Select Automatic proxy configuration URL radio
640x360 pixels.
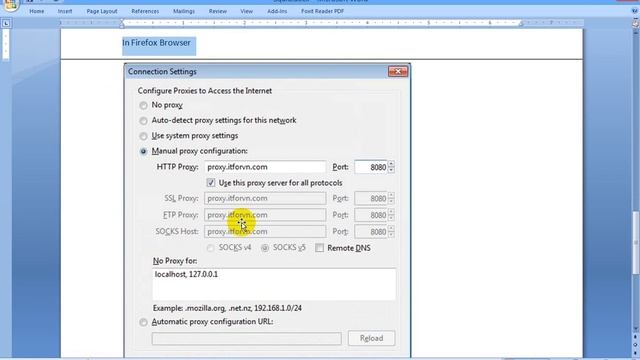click(143, 322)
